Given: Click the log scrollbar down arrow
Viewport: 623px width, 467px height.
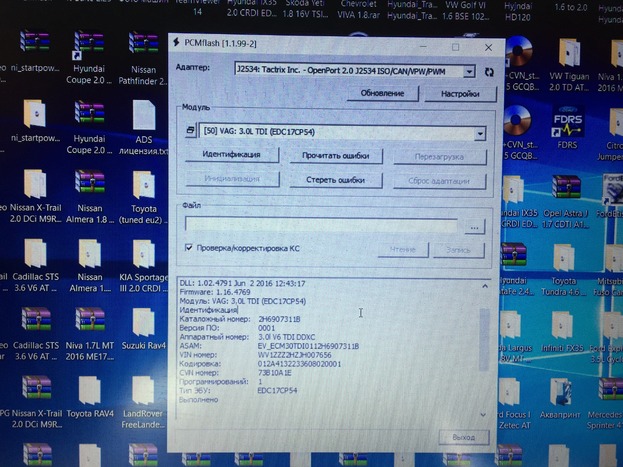Looking at the screenshot, I should [x=485, y=414].
